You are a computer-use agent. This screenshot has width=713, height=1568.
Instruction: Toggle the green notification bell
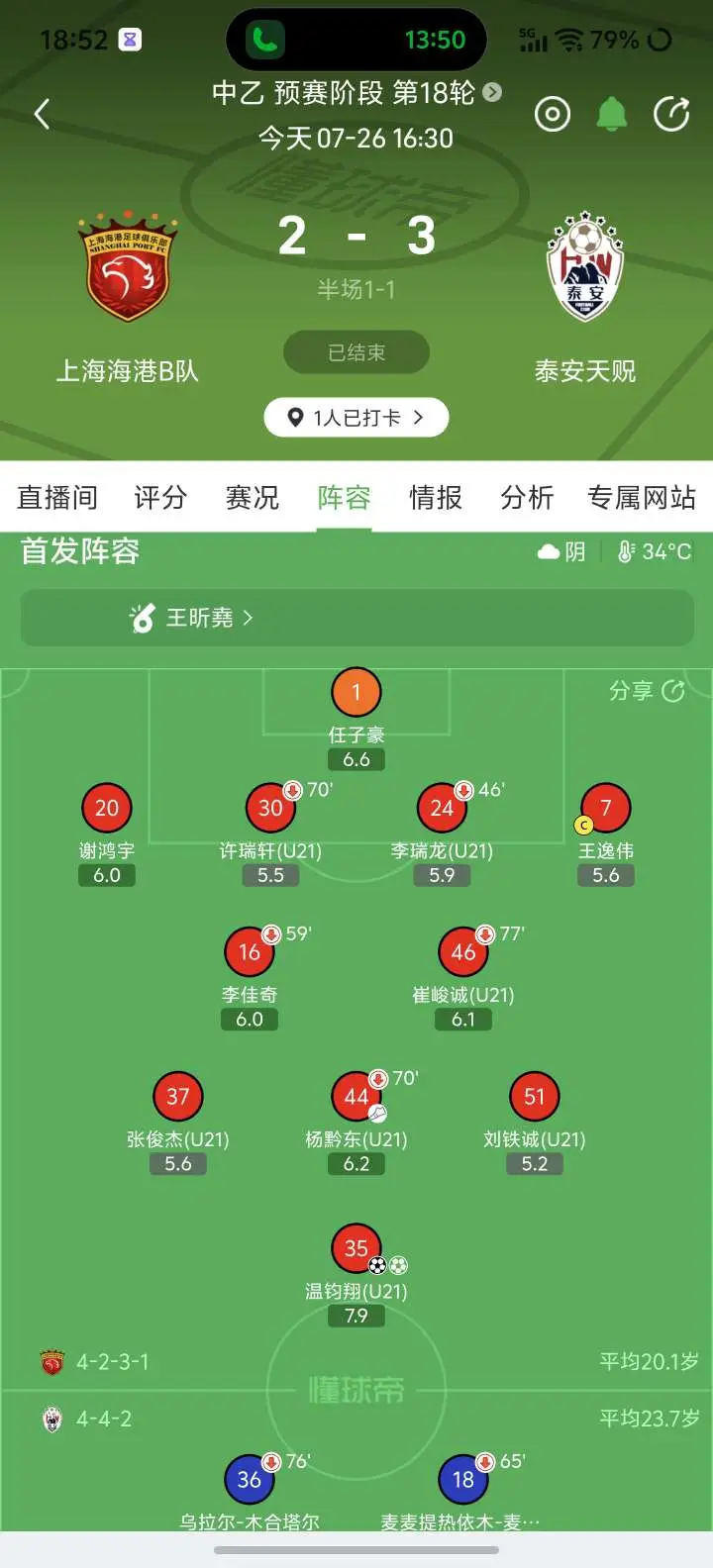(x=612, y=115)
